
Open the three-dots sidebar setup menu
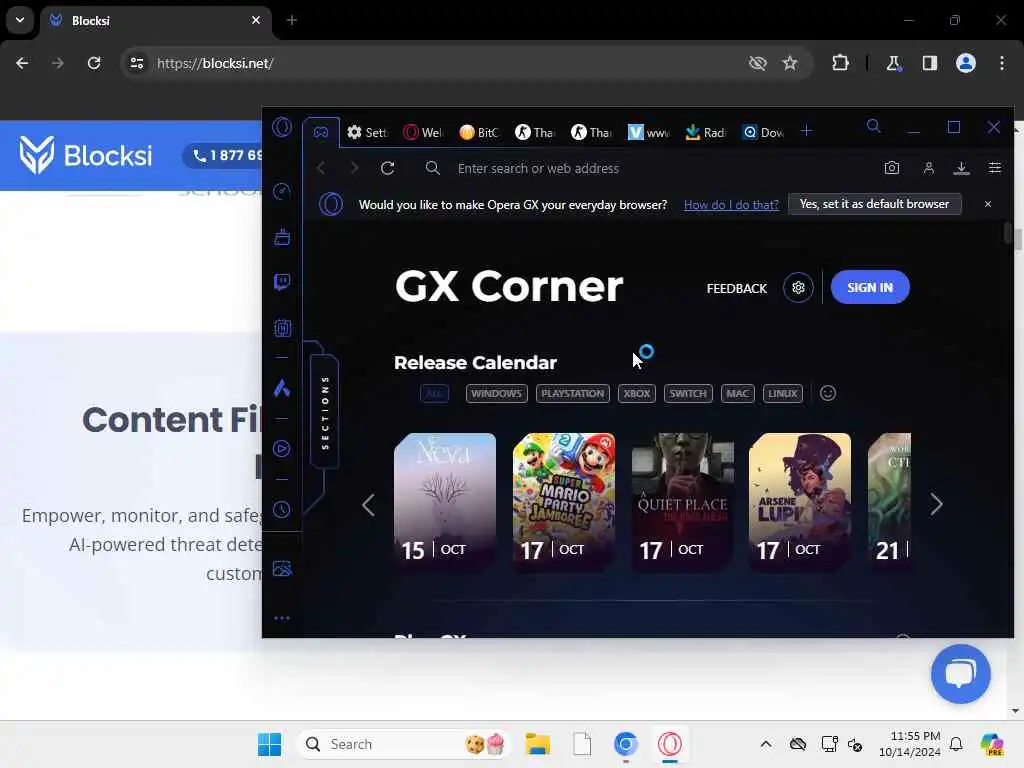point(282,618)
